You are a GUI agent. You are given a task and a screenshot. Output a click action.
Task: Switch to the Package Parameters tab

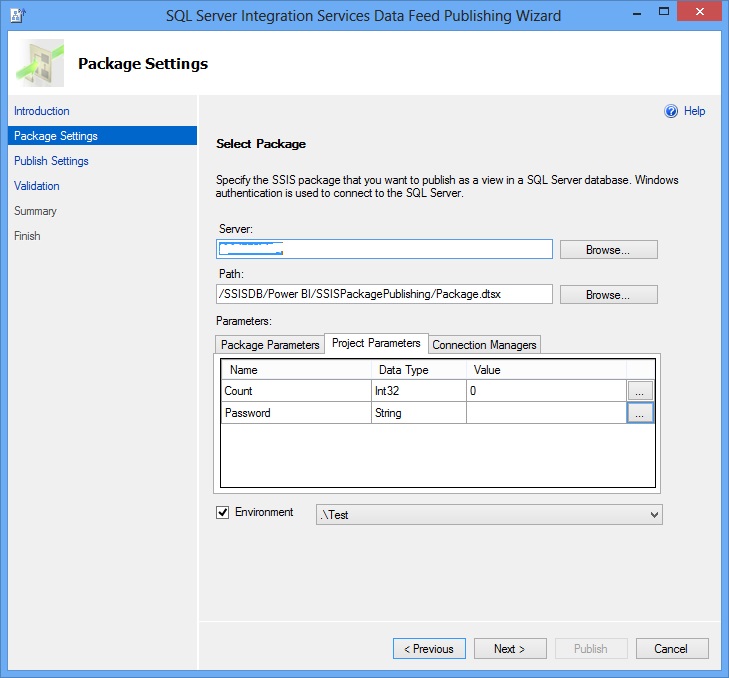click(270, 345)
